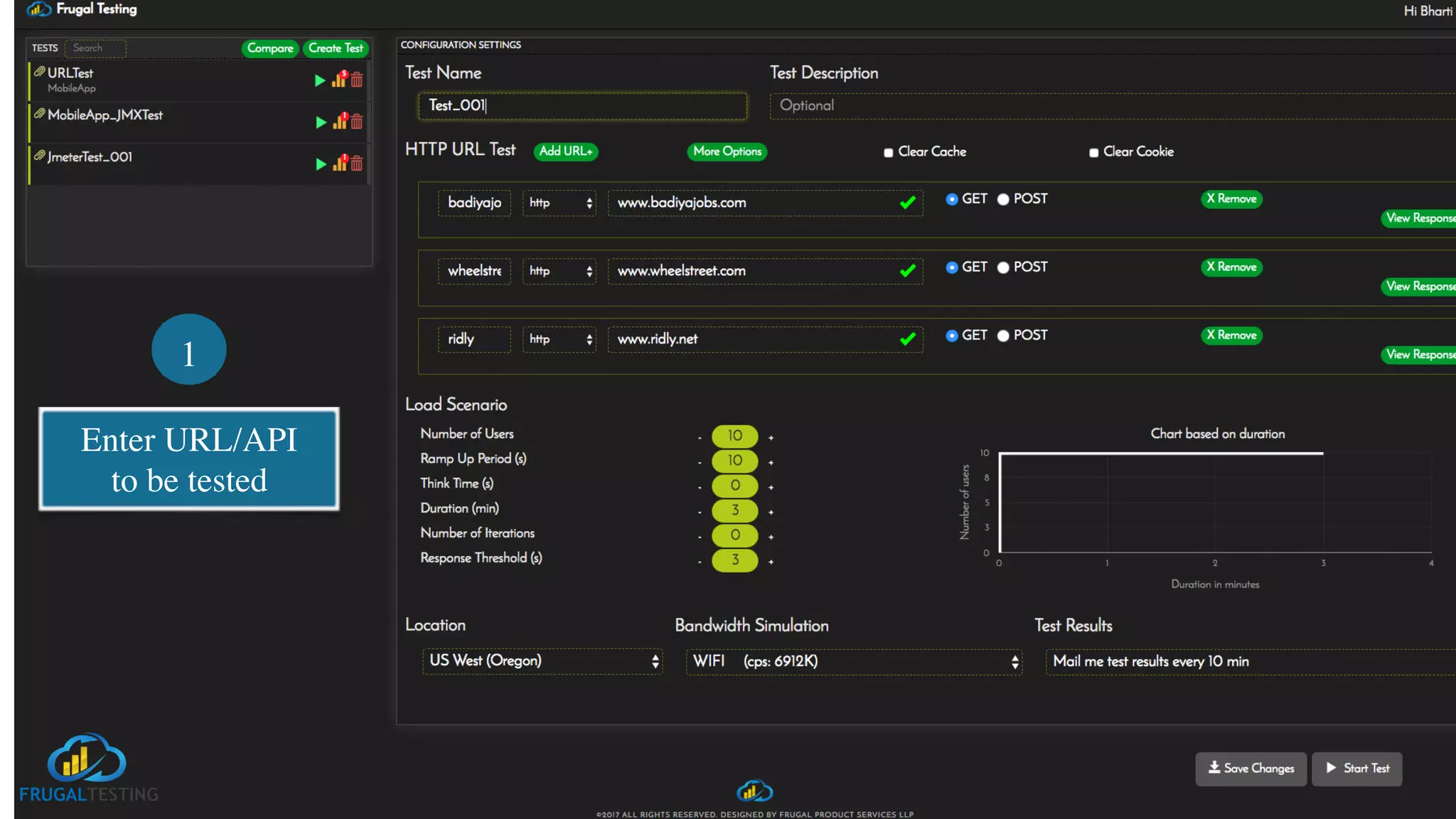
Task: Increase Number of Users with plus
Action: [x=771, y=437]
